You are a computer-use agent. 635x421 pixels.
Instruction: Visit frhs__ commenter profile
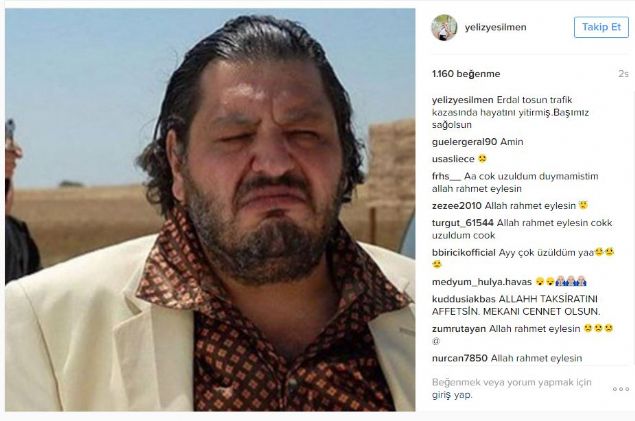coord(446,176)
